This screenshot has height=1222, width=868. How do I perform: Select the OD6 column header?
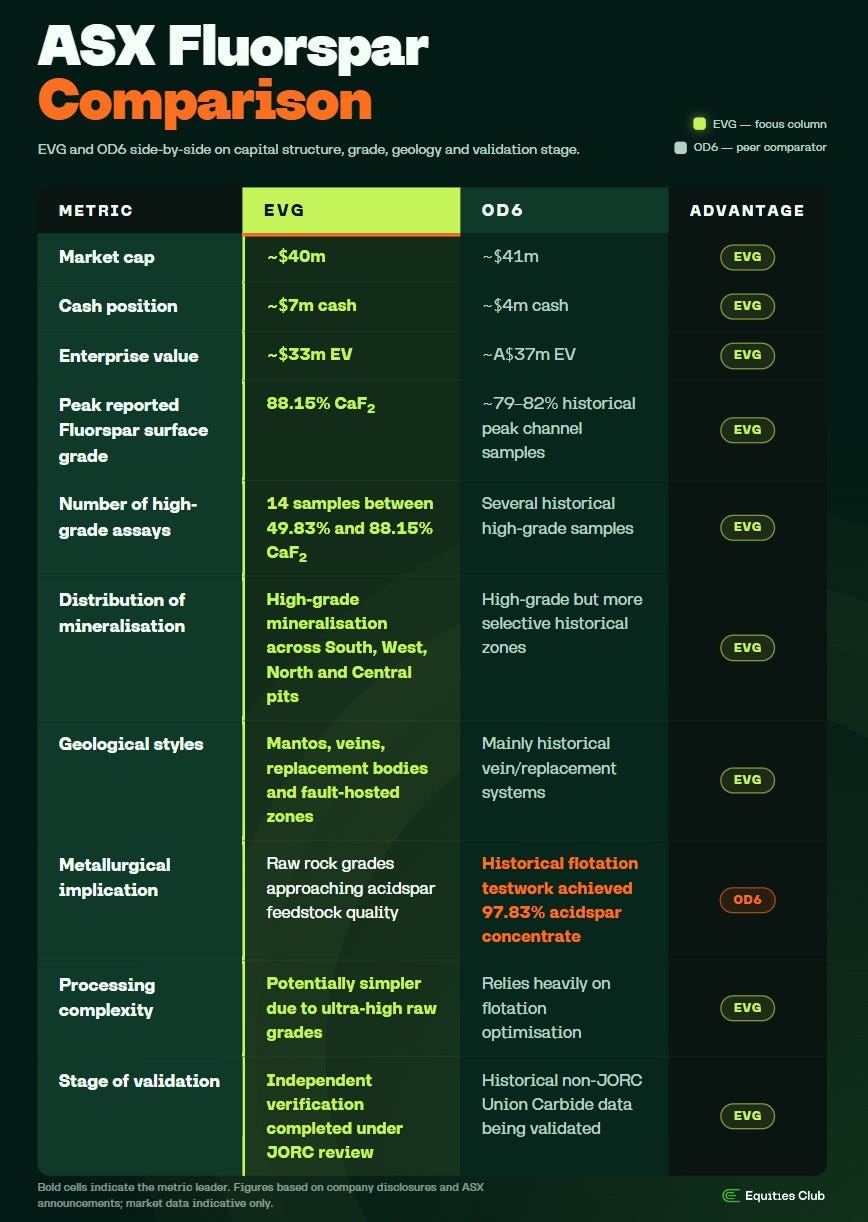tap(564, 211)
